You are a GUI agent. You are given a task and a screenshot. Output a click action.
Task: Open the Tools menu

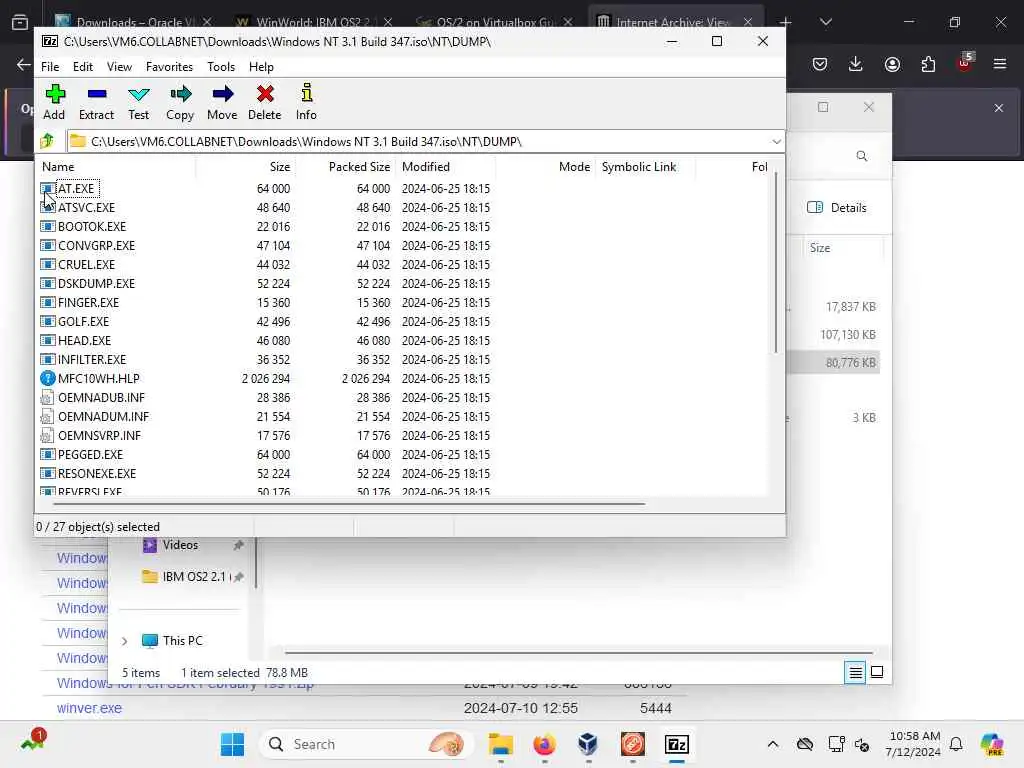click(x=221, y=67)
